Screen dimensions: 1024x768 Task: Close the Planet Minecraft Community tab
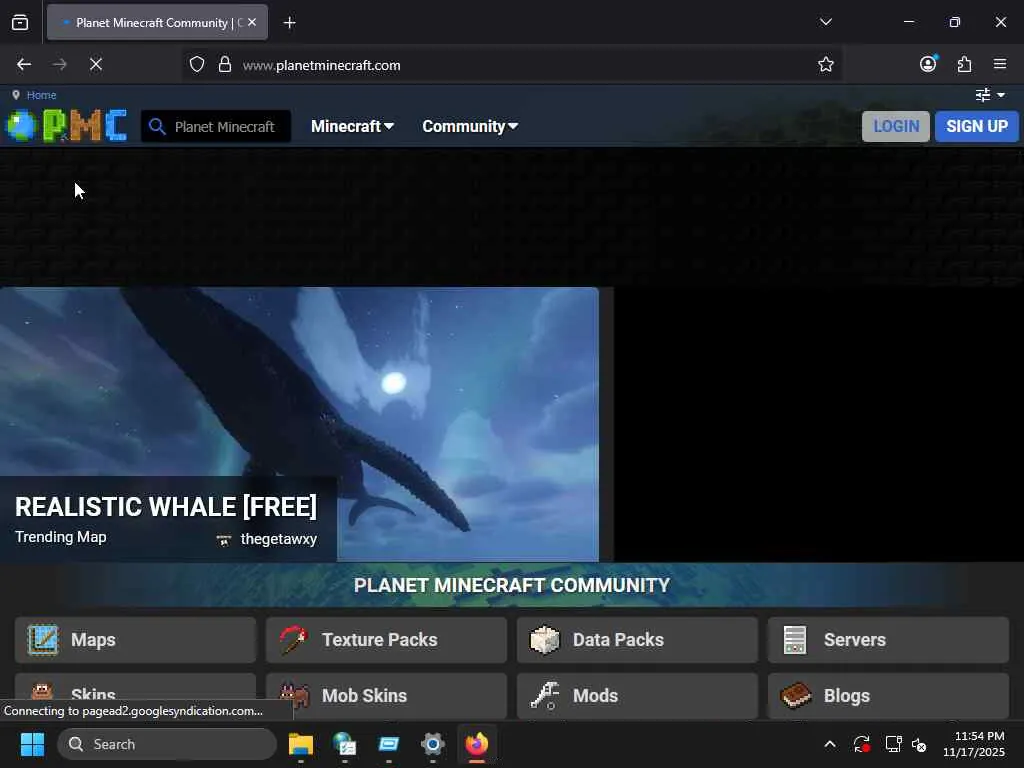[x=252, y=22]
